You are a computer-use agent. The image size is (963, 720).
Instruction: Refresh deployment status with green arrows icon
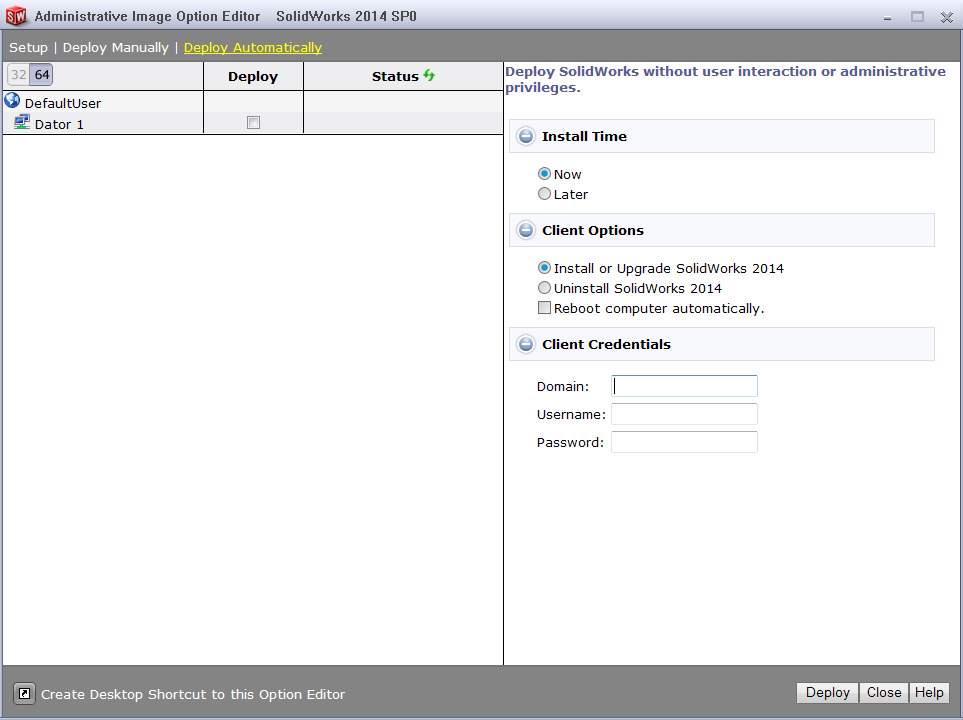point(429,76)
